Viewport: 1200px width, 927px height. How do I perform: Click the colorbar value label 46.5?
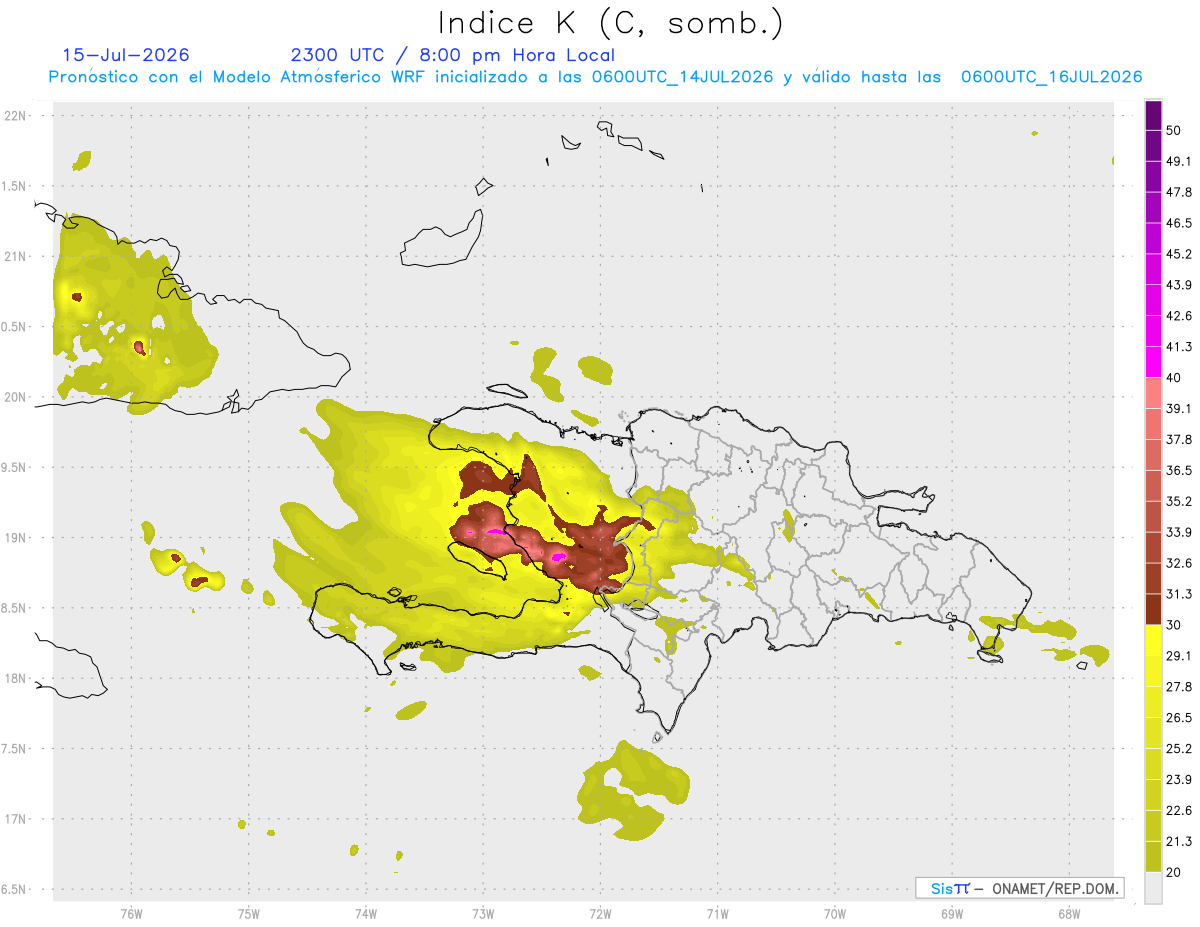point(1179,223)
